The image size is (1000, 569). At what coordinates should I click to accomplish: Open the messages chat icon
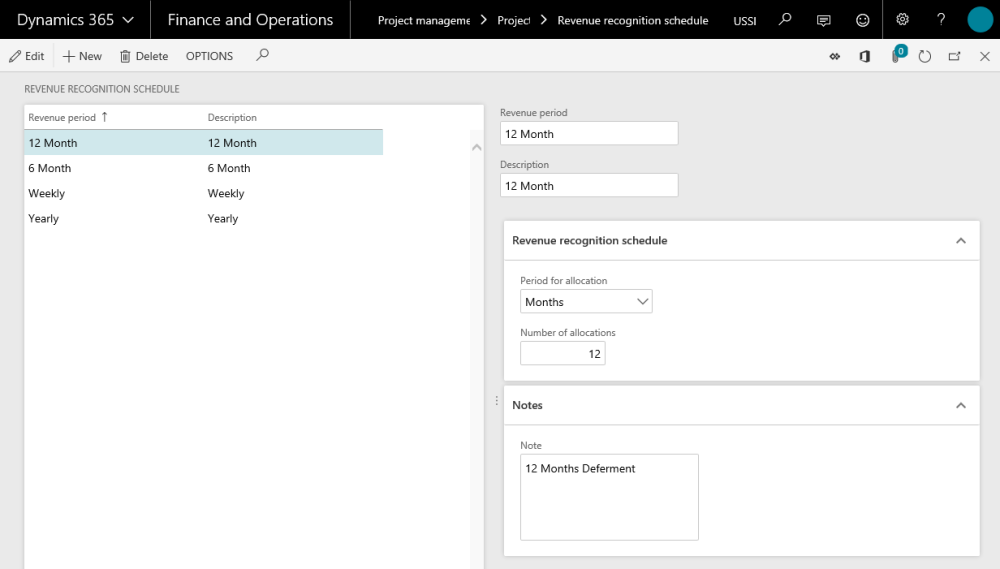point(824,20)
